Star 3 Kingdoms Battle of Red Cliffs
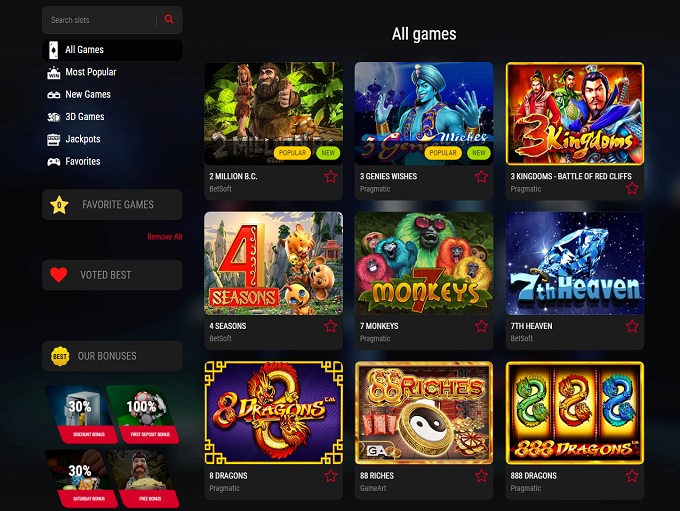The image size is (680, 511). click(x=632, y=188)
